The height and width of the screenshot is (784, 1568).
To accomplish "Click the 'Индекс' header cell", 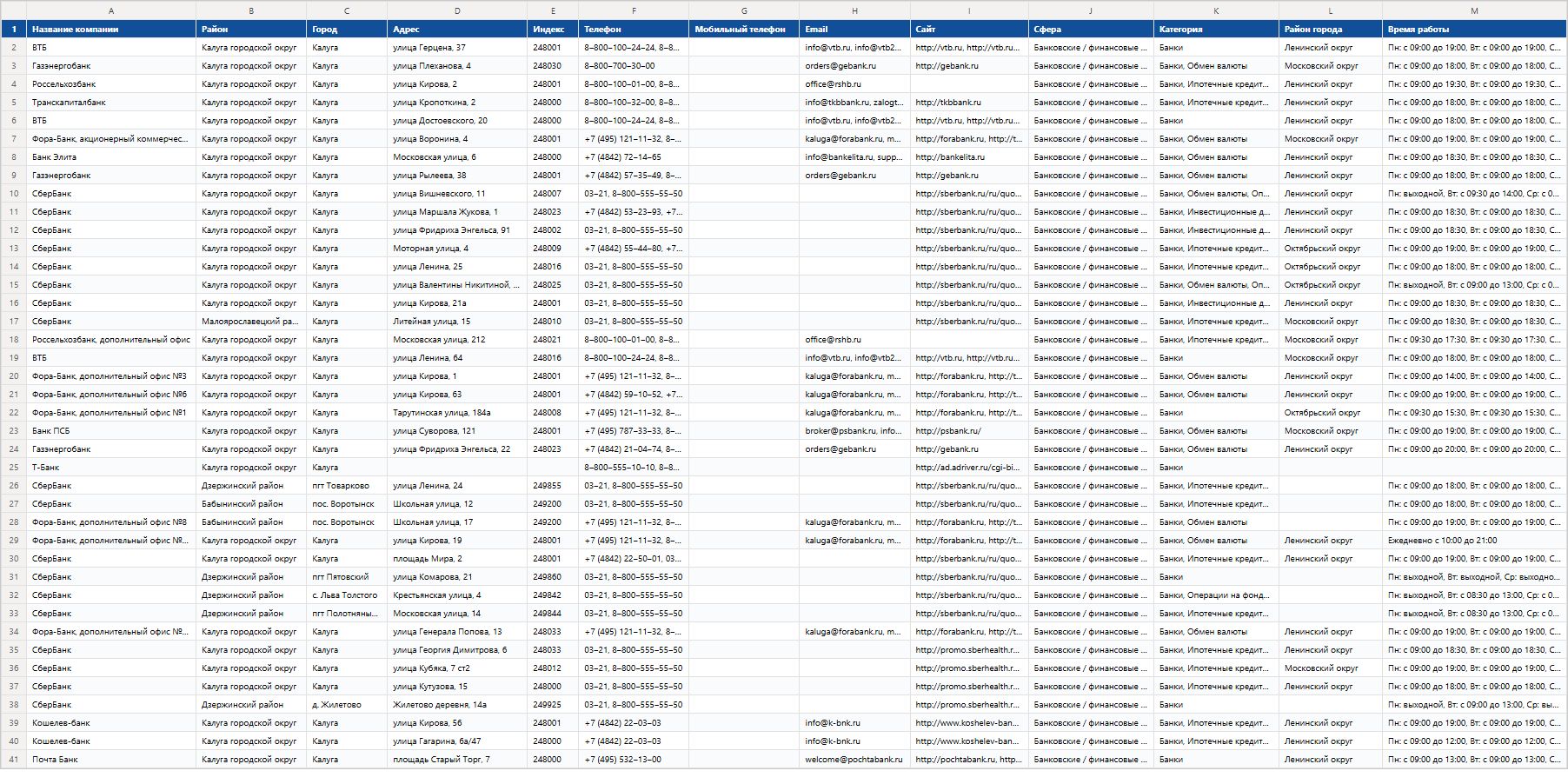I will coord(553,30).
